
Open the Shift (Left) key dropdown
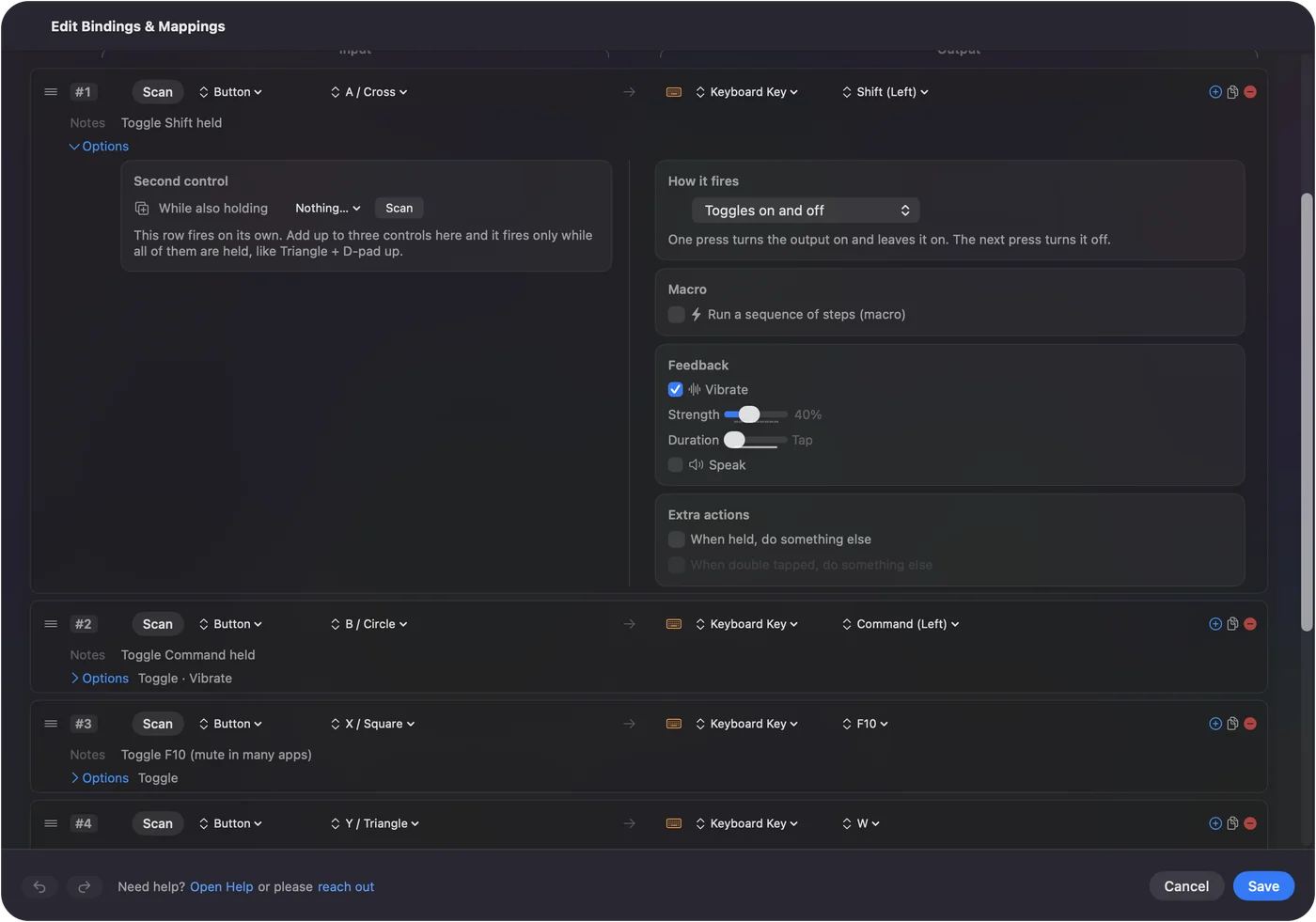[x=885, y=92]
